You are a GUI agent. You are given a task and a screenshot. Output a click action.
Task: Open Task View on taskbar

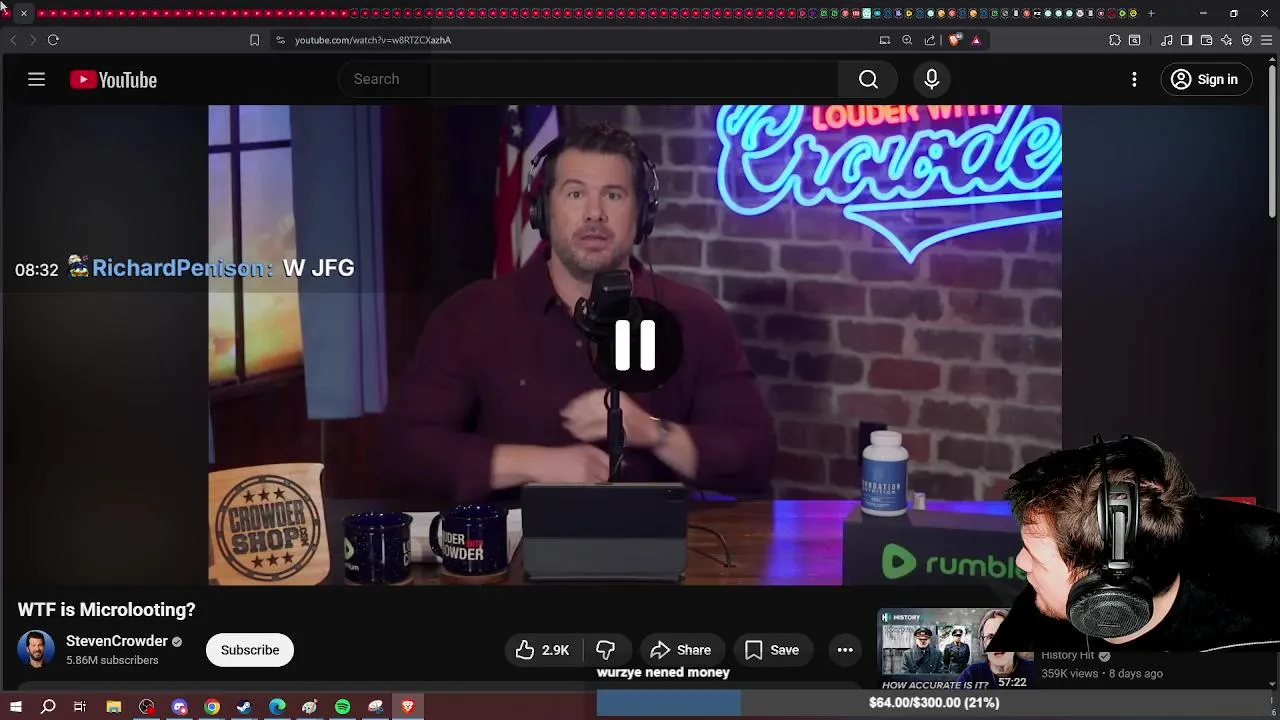click(x=80, y=707)
